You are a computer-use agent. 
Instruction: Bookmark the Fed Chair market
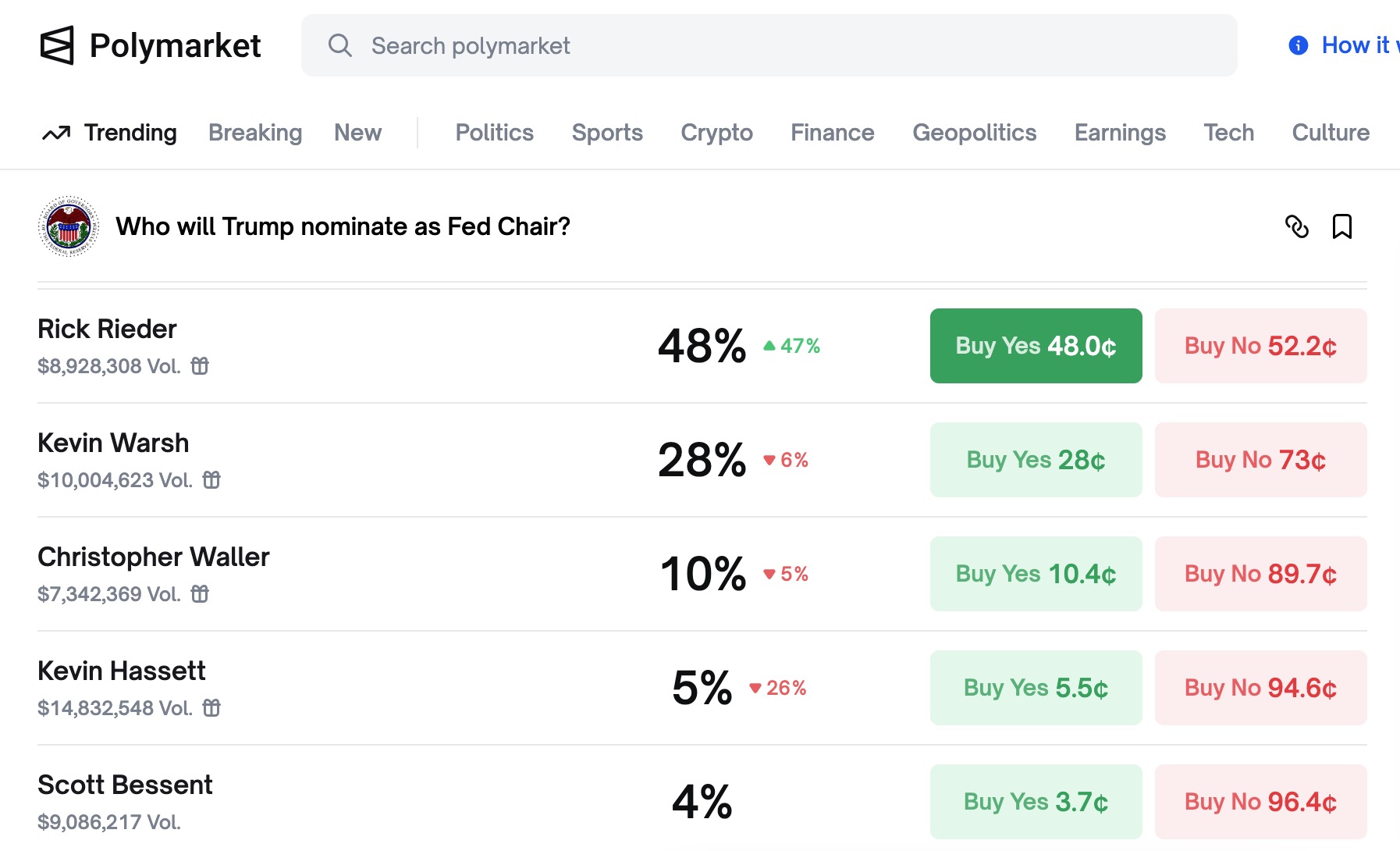(1341, 226)
